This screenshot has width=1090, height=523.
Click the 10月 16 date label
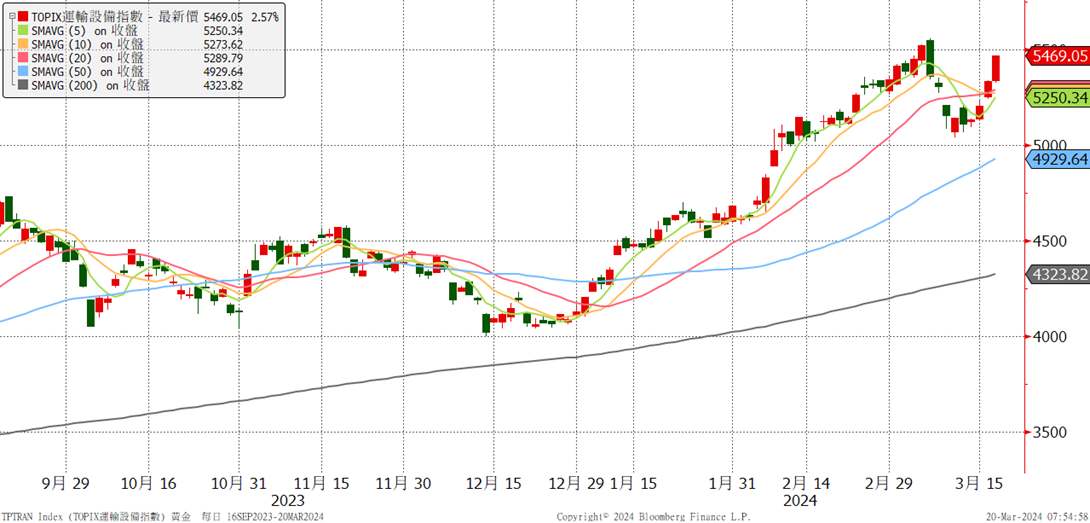coord(147,483)
